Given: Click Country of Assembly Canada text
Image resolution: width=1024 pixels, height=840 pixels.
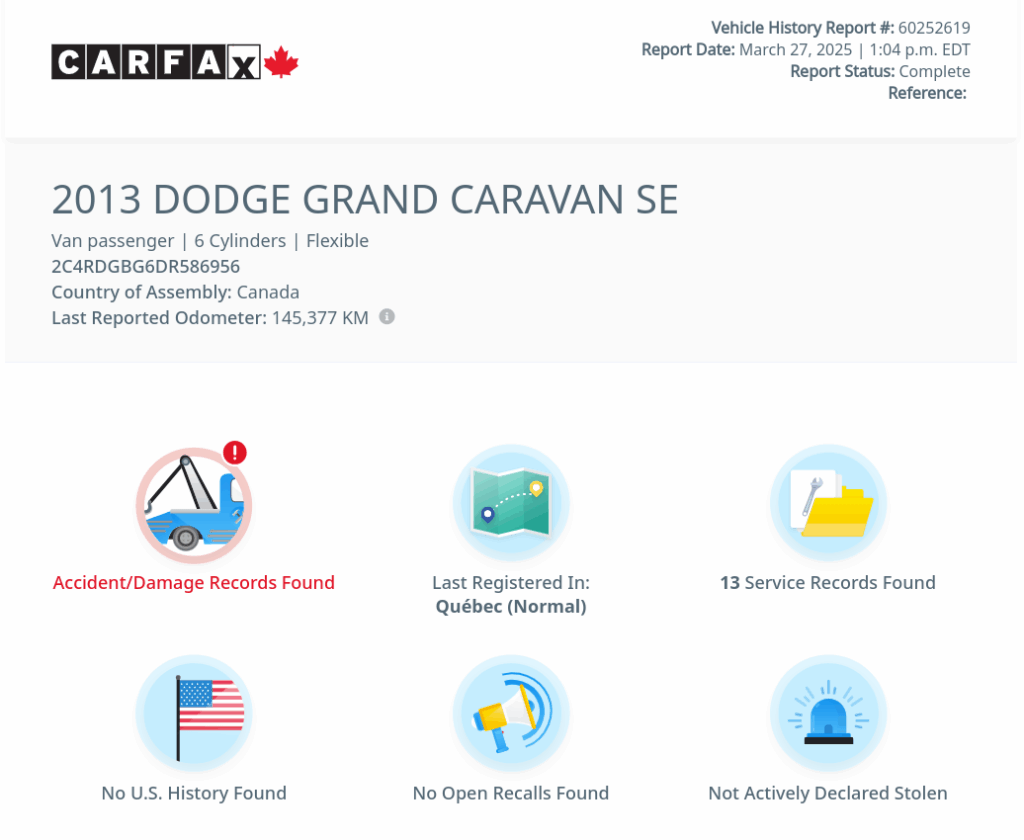Looking at the screenshot, I should 176,292.
